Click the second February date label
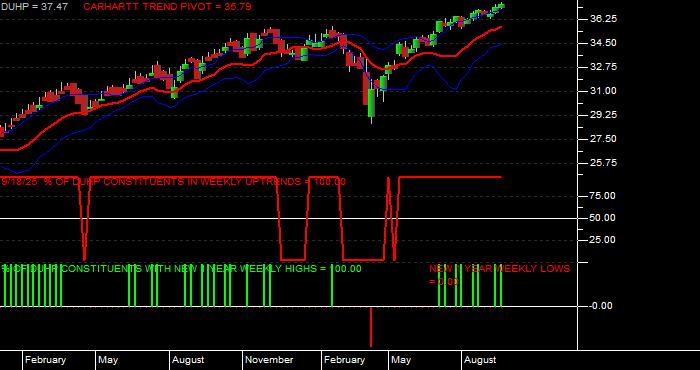Screen dimensions: 700x370 pyautogui.click(x=345, y=360)
